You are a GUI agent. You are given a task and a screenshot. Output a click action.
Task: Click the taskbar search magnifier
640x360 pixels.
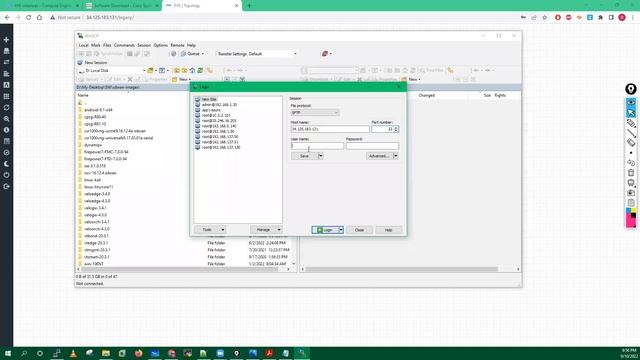click(24, 353)
